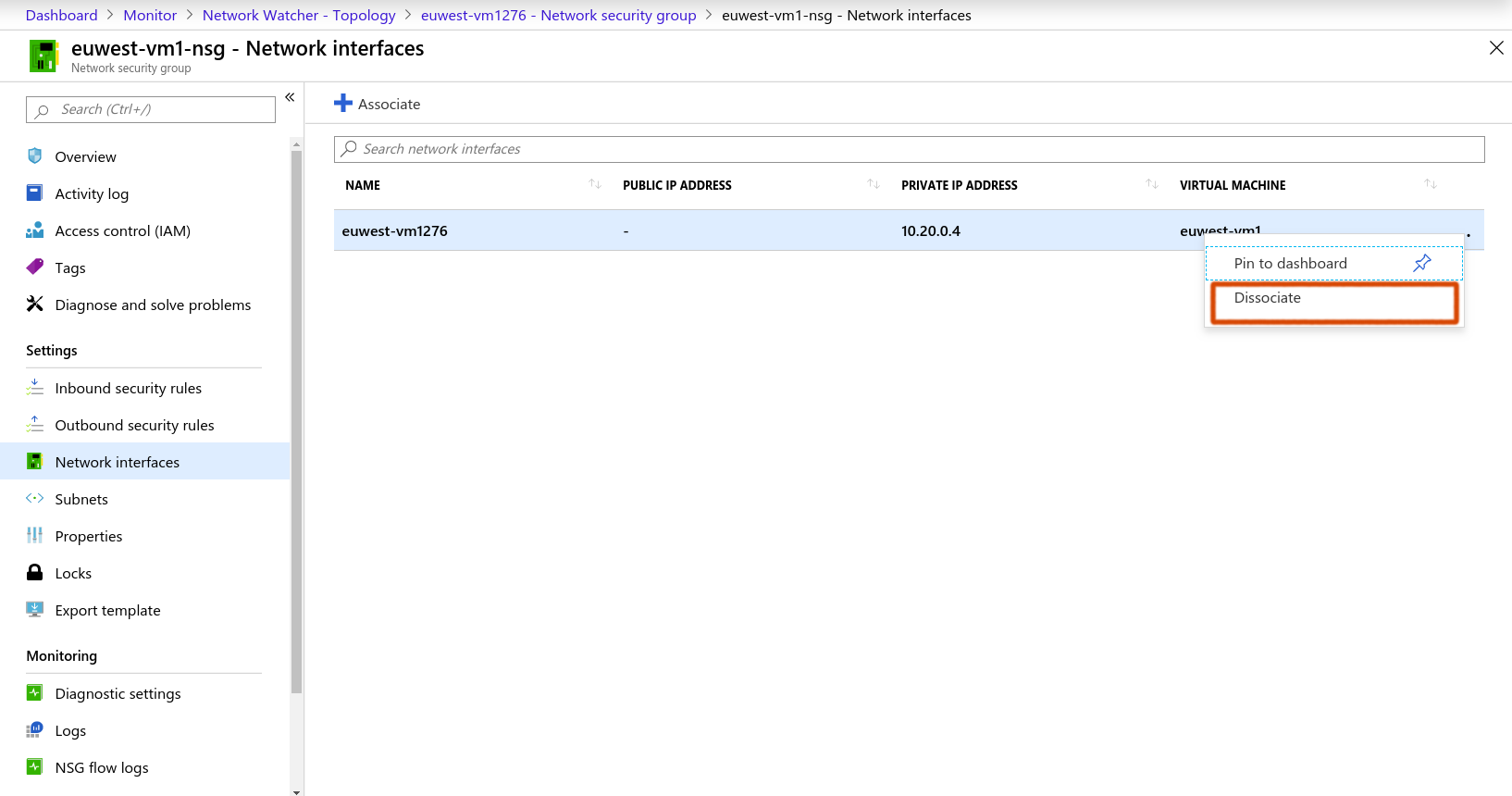Screen dimensions: 1512x796
Task: Open NSG flow logs page
Action: tap(102, 767)
